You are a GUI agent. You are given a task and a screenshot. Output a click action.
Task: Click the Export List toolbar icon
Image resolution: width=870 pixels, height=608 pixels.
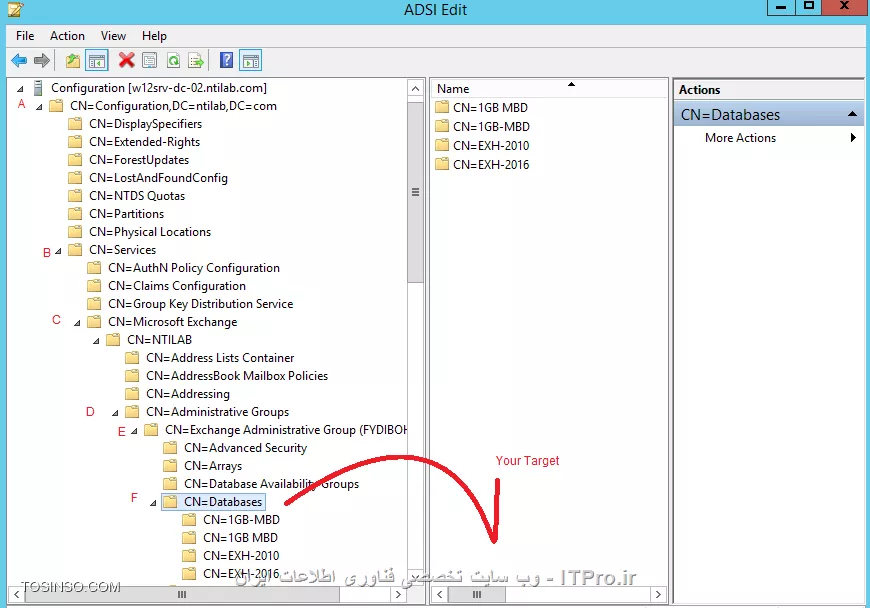[196, 60]
